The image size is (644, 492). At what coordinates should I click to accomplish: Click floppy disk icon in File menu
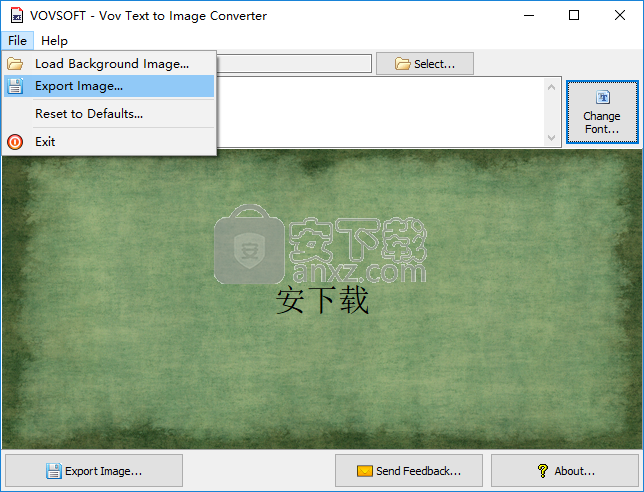tap(15, 86)
